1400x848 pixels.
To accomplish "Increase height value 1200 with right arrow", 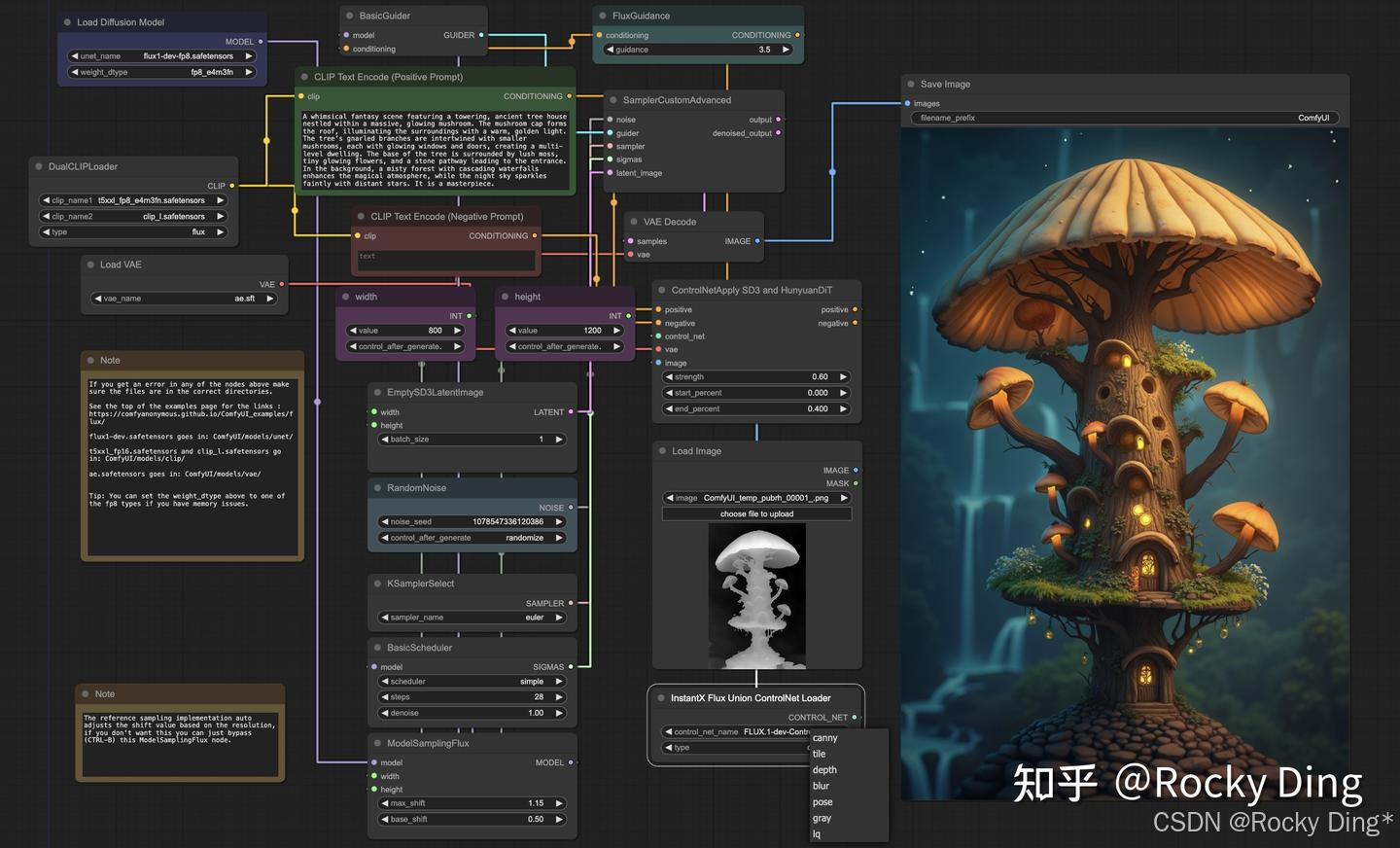I will pyautogui.click(x=616, y=331).
